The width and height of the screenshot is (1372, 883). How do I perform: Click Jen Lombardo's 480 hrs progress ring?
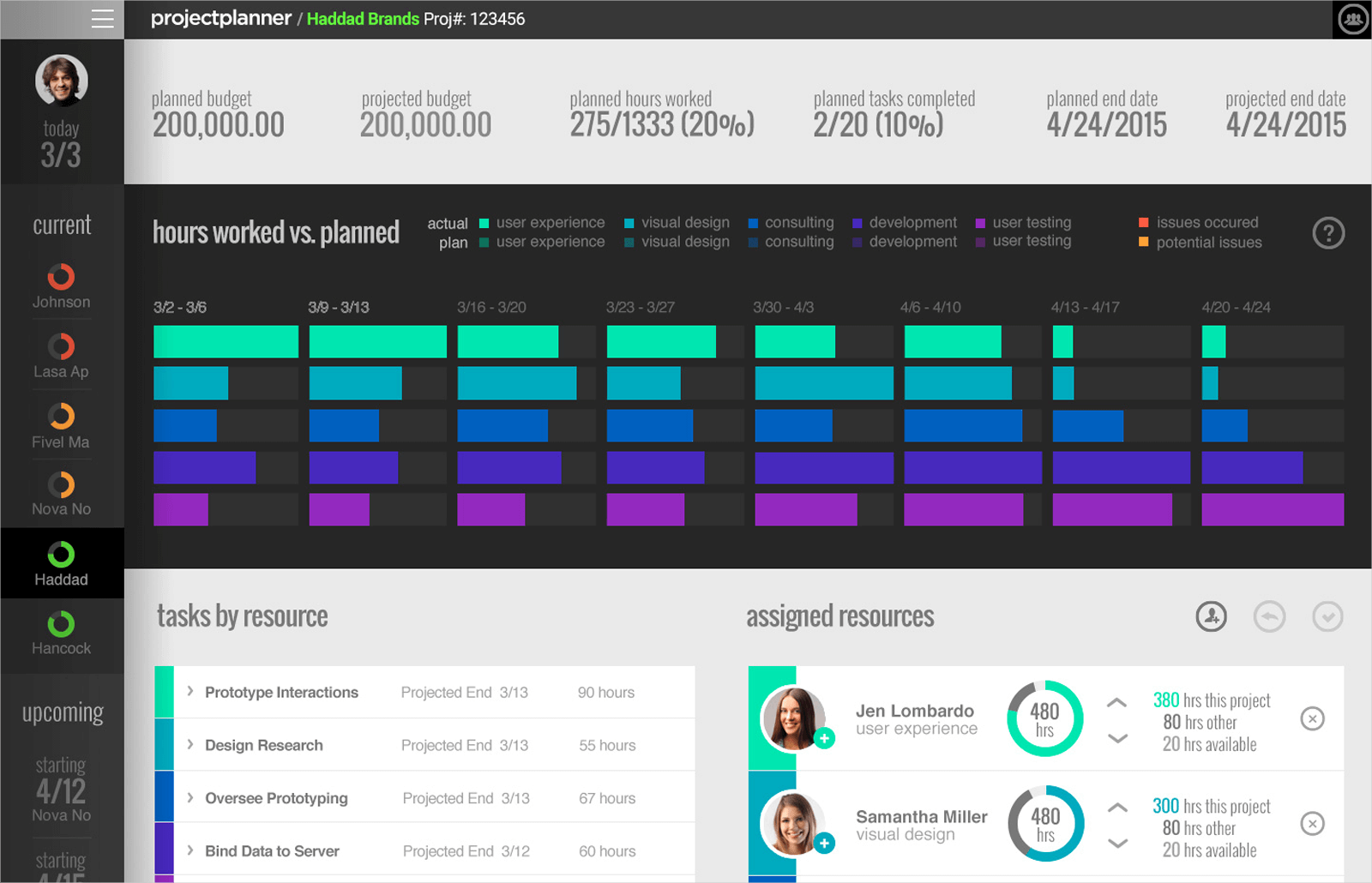pos(1044,718)
